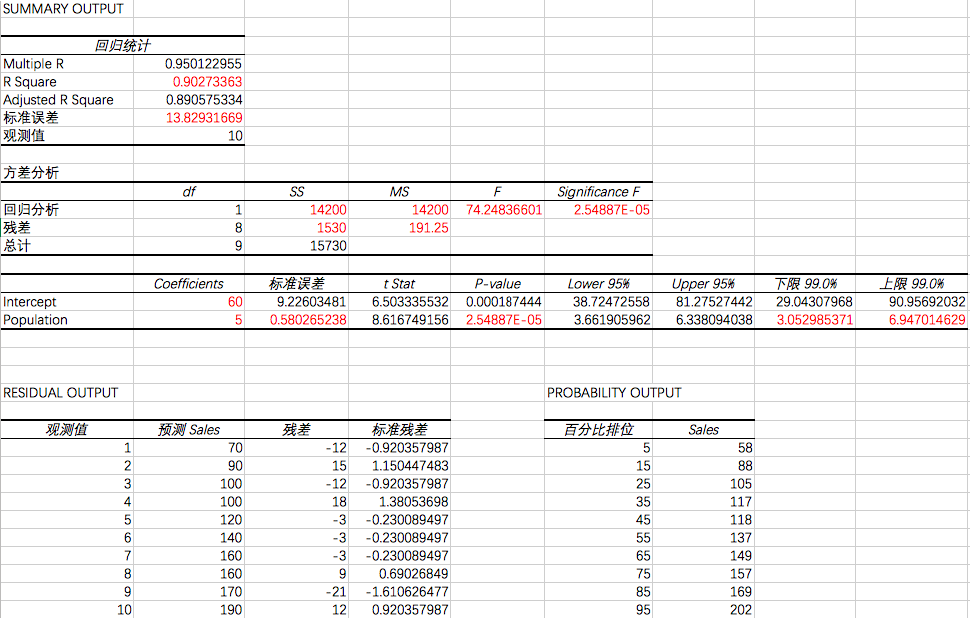Screen dimensions: 970x618
Task: Select the Multiple R label cell
Action: (x=33, y=64)
